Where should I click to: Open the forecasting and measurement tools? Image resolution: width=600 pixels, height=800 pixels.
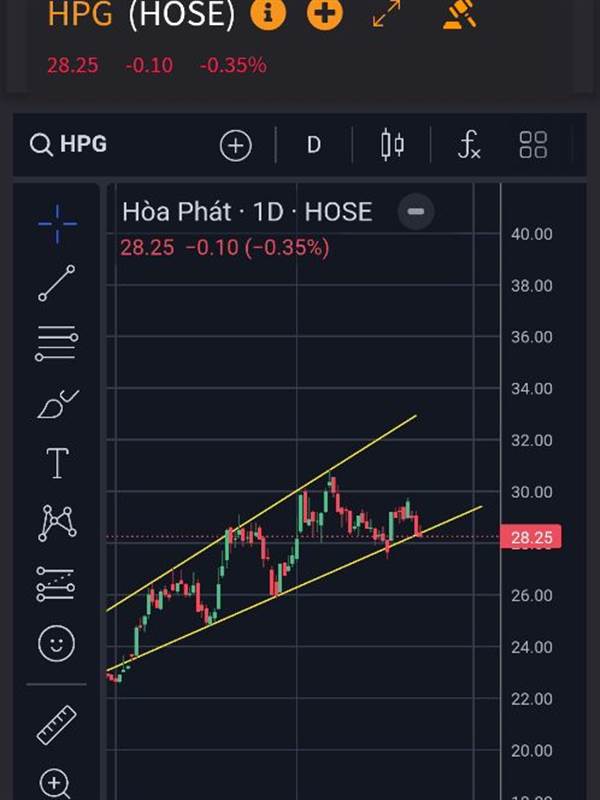click(57, 583)
